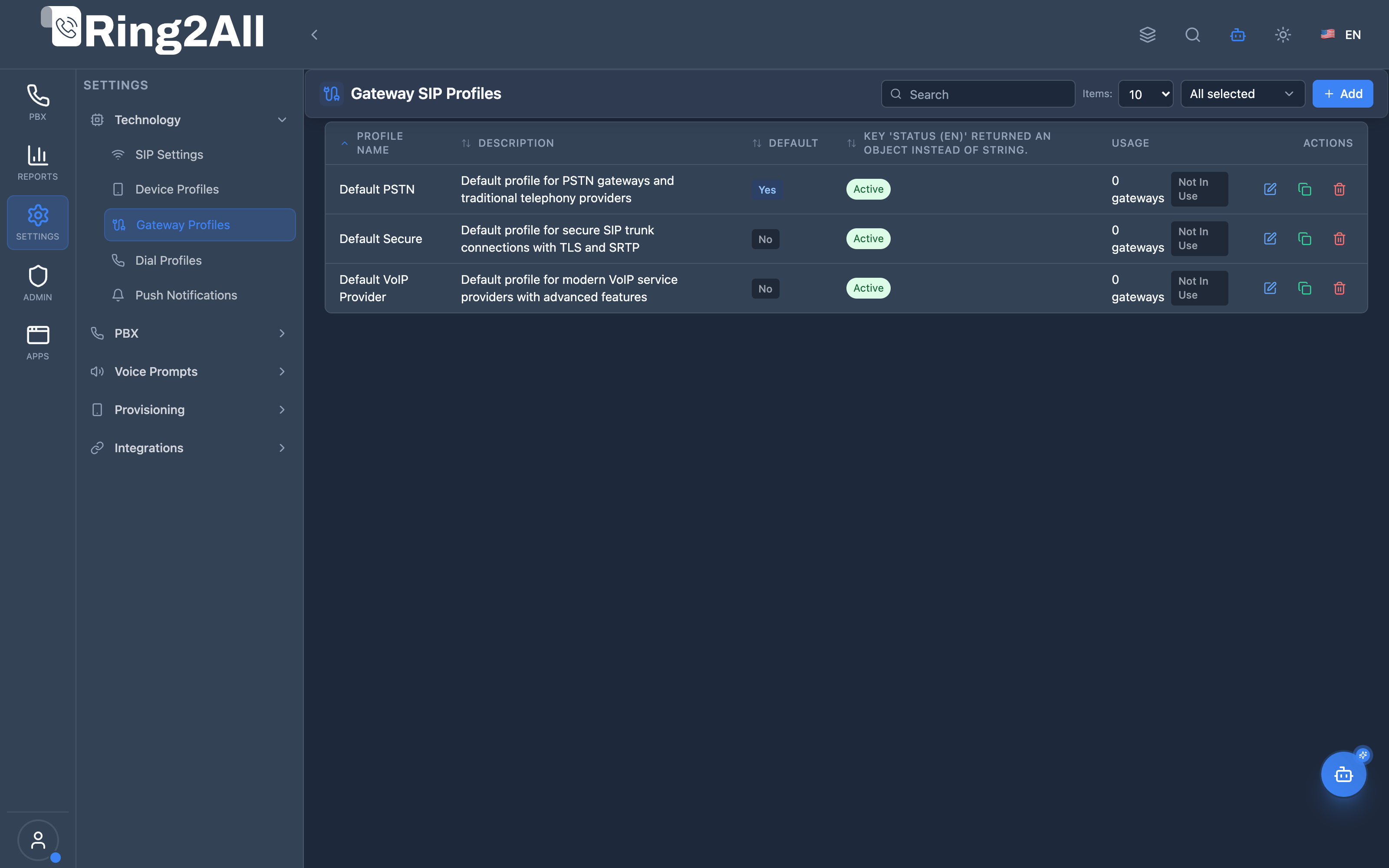
Task: Sort by the Status column header
Action: (950, 143)
